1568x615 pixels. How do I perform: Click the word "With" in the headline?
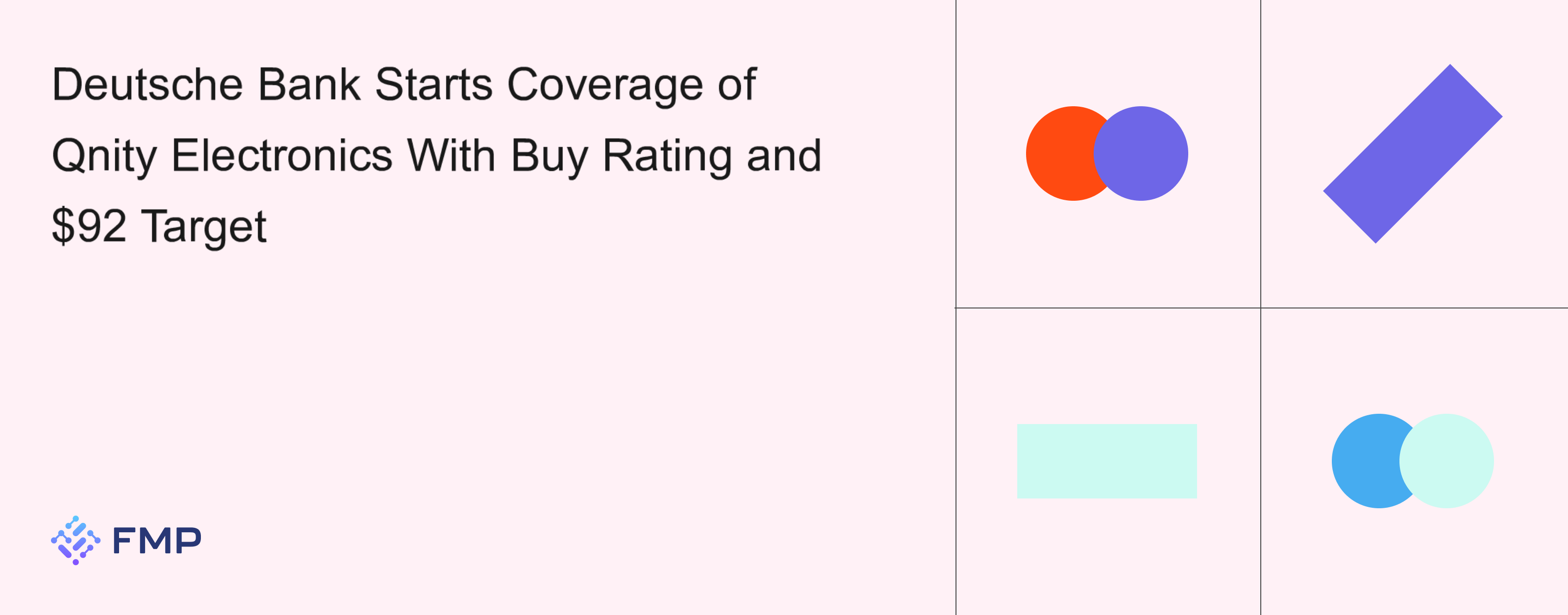pos(451,156)
